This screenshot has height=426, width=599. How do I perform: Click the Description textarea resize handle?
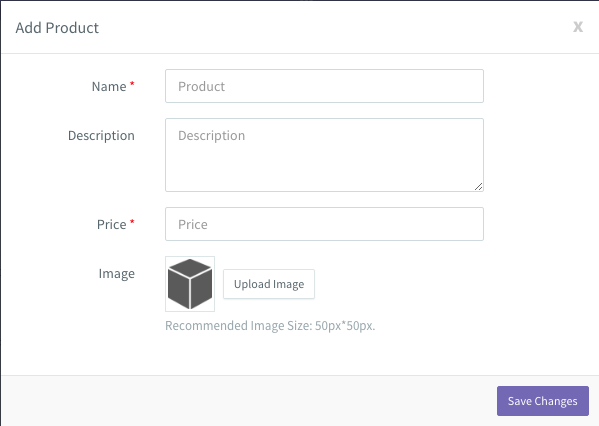point(478,186)
